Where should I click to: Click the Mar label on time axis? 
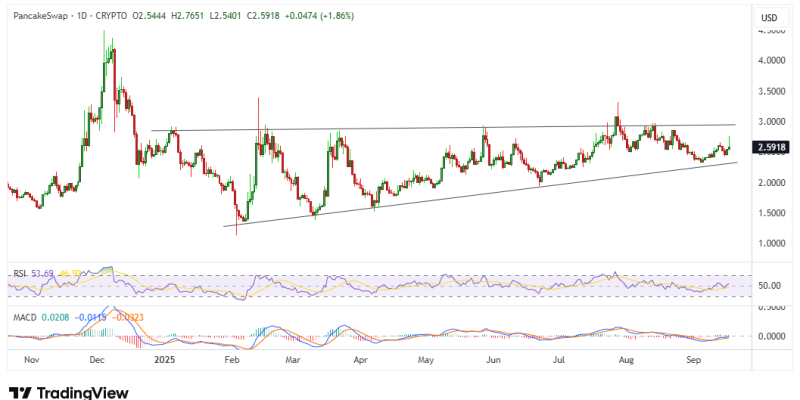point(292,360)
